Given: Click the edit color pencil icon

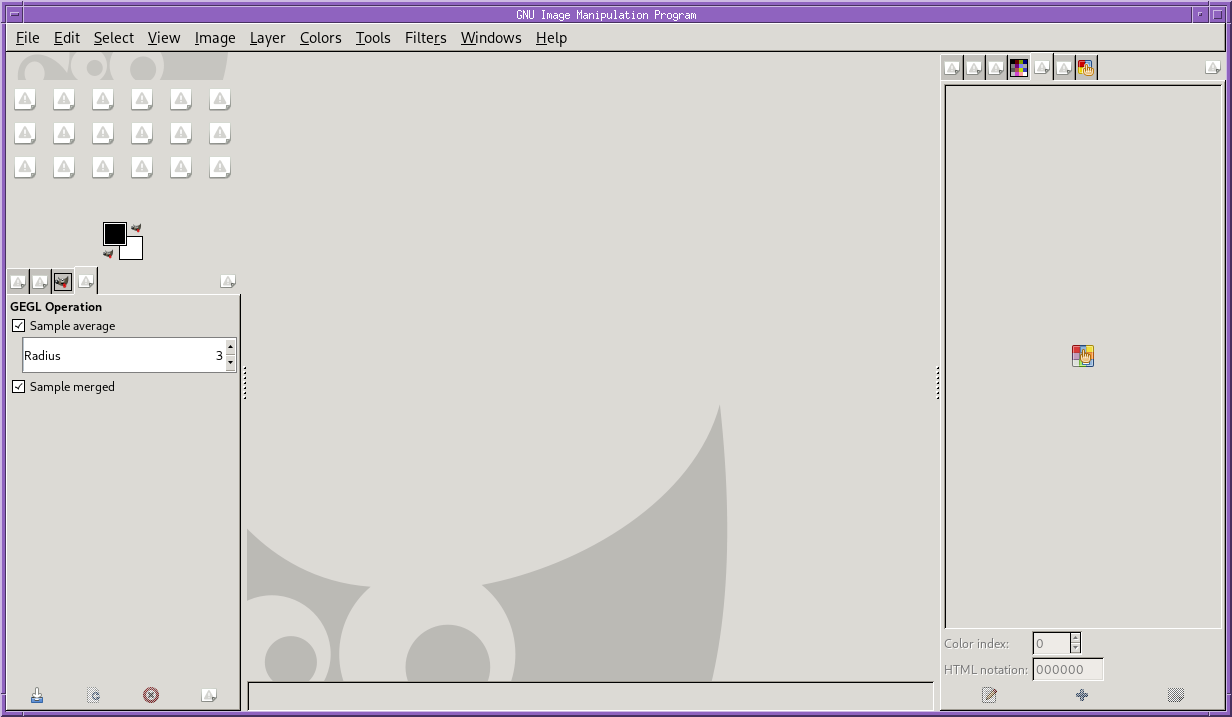Looking at the screenshot, I should click(989, 695).
